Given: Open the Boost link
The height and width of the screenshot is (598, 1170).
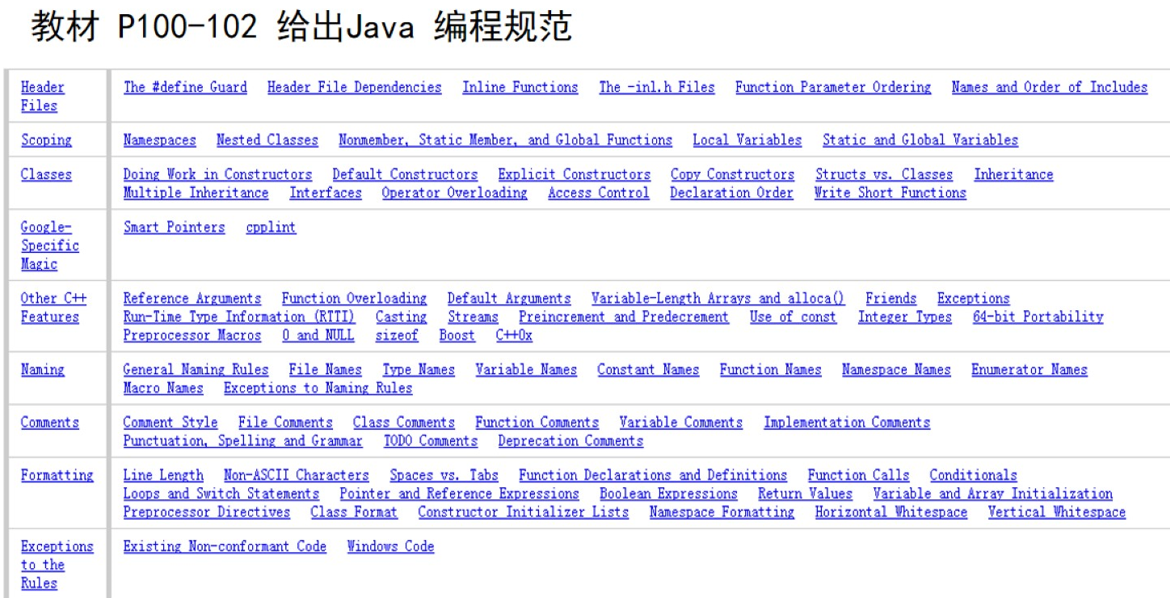Looking at the screenshot, I should tap(457, 335).
